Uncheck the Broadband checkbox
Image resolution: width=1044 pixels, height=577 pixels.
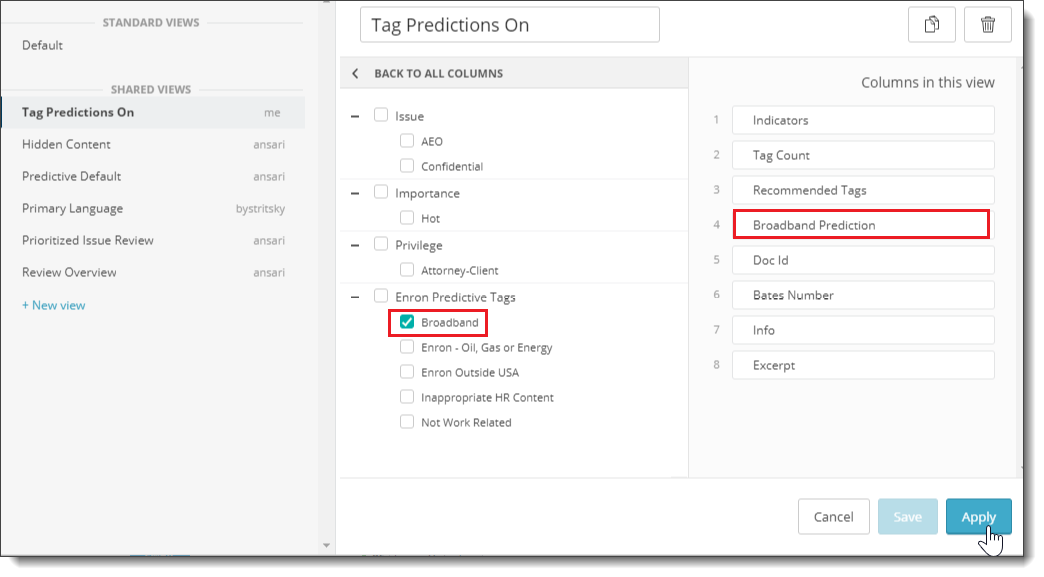click(x=407, y=322)
